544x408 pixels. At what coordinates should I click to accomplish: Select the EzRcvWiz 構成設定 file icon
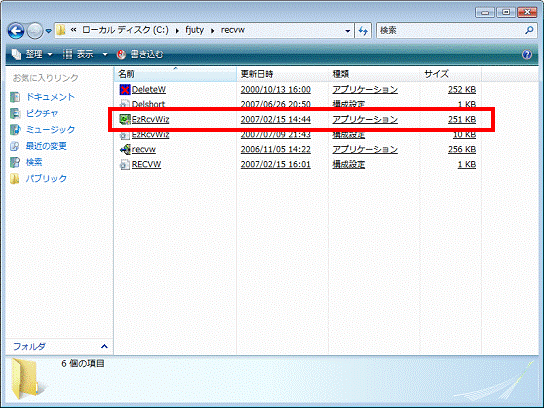pyautogui.click(x=125, y=135)
